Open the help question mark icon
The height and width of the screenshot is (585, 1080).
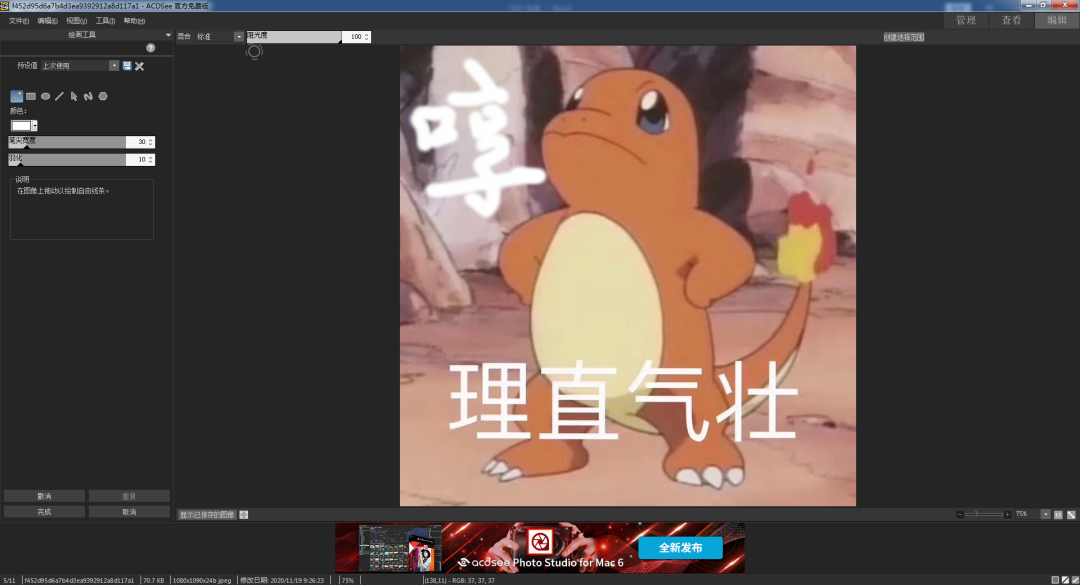pos(150,48)
